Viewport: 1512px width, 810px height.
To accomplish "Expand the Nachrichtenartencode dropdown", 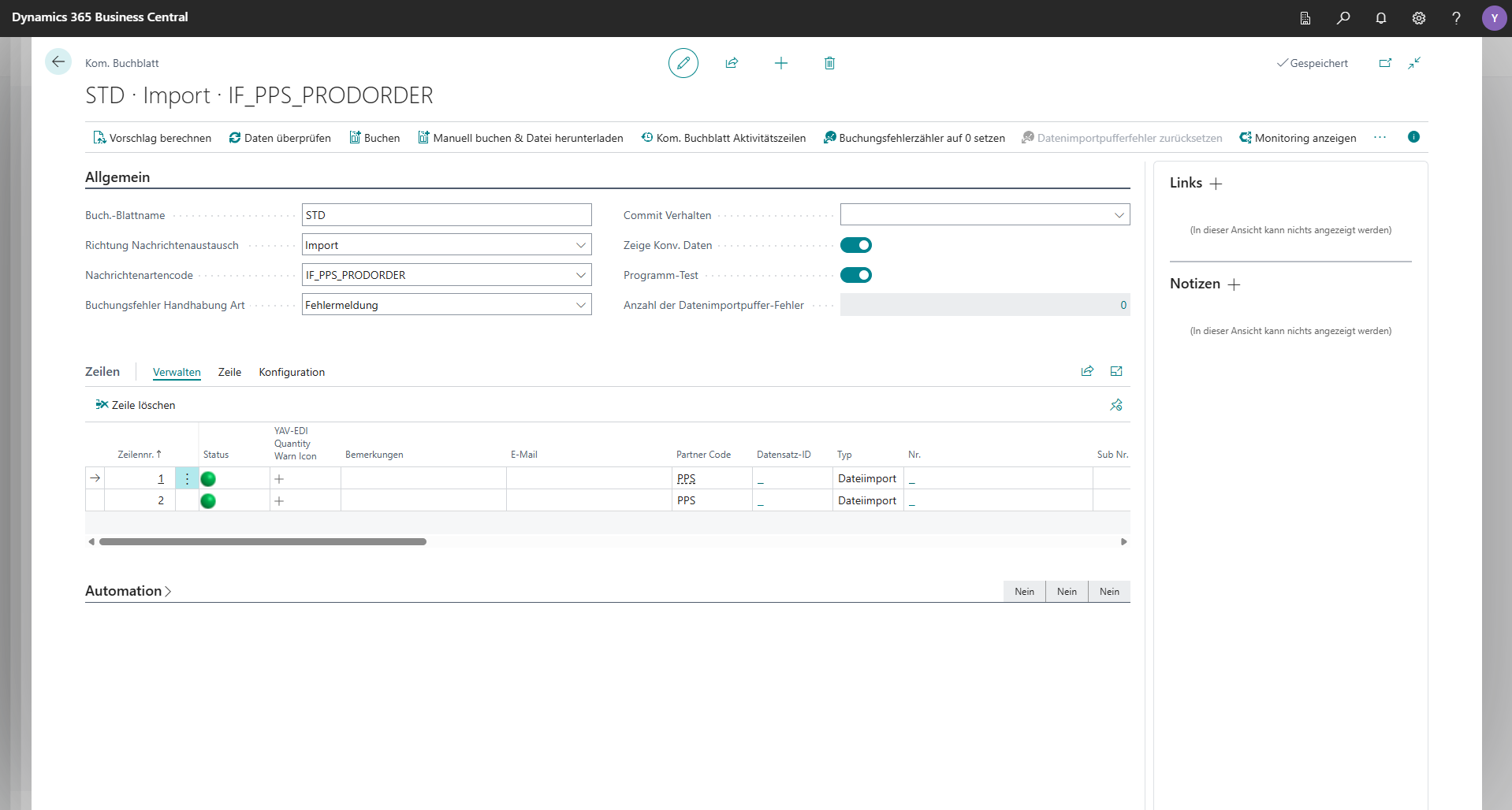I will tap(581, 274).
